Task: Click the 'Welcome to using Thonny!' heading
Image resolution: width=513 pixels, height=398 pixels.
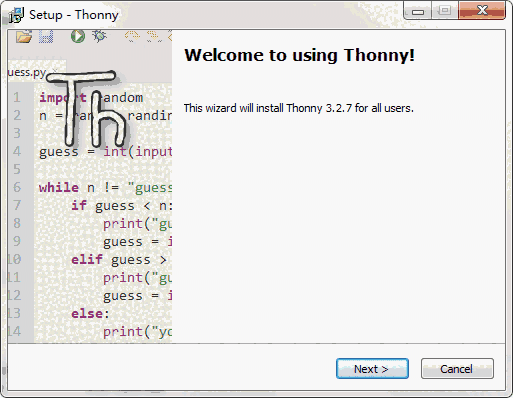Action: (x=300, y=55)
